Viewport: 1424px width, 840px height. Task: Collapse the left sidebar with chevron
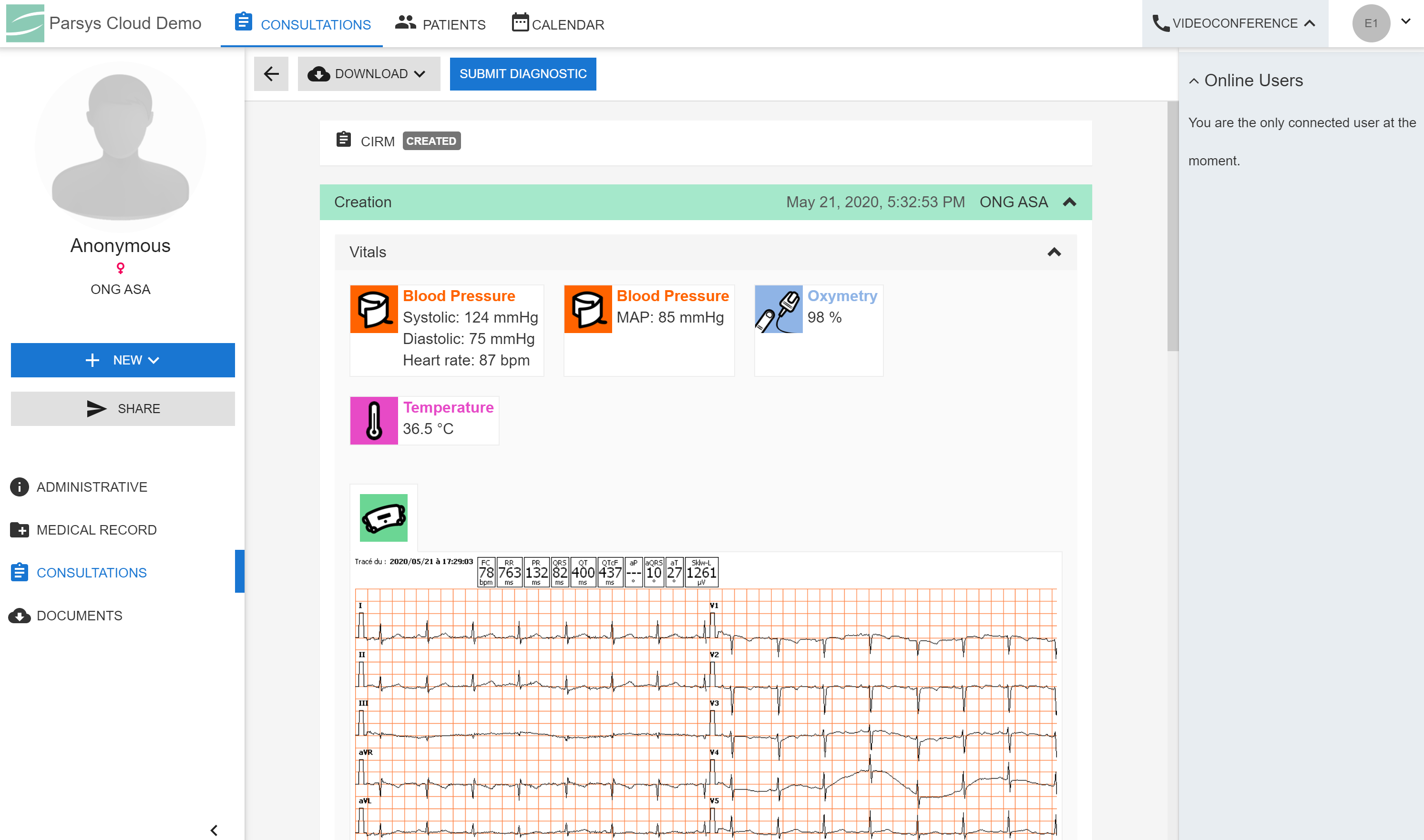coord(214,830)
